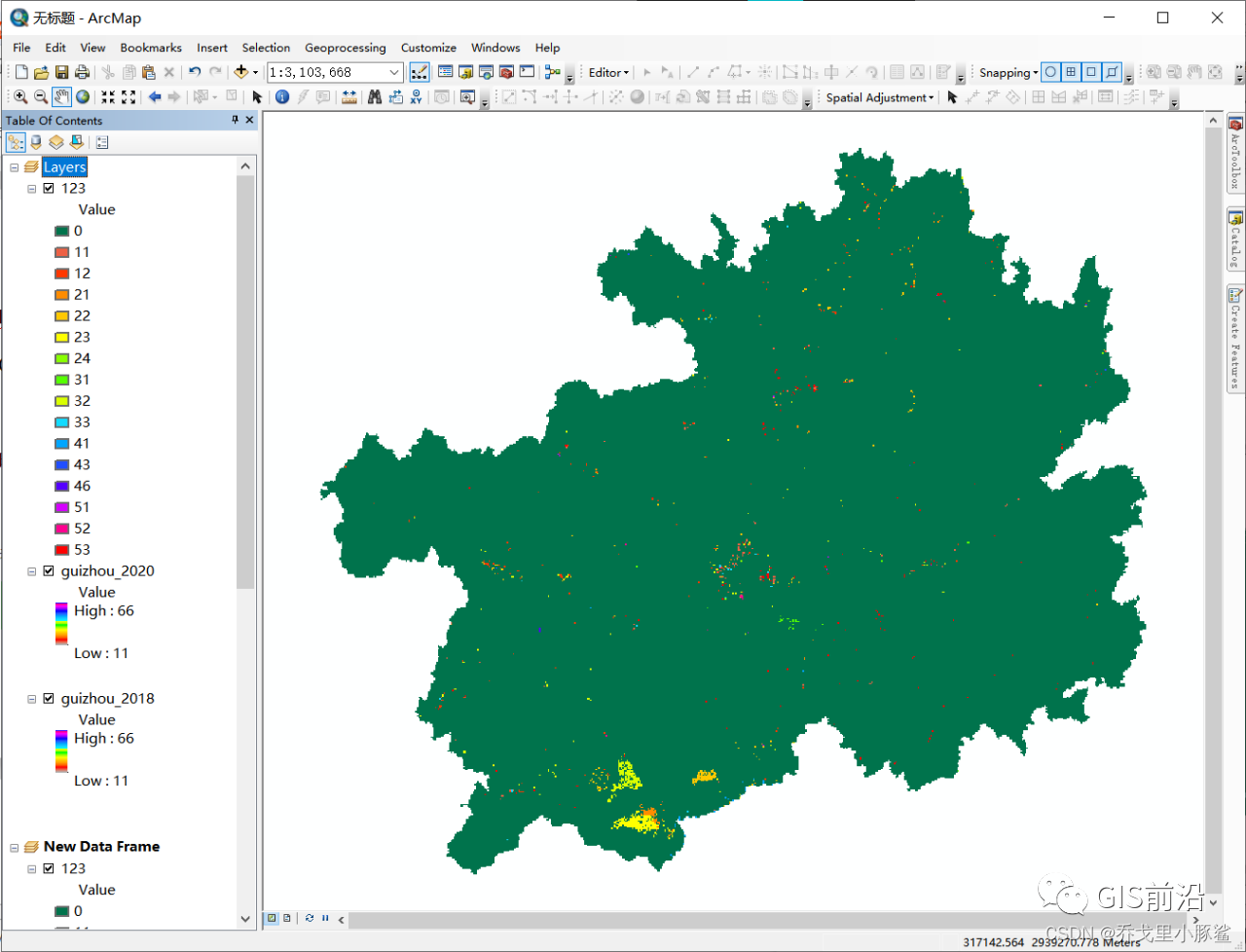
Task: Open the map scale dropdown
Action: coord(394,72)
